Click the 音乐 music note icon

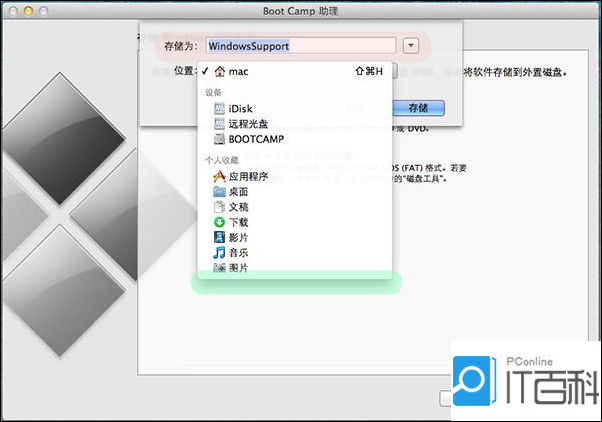point(219,253)
